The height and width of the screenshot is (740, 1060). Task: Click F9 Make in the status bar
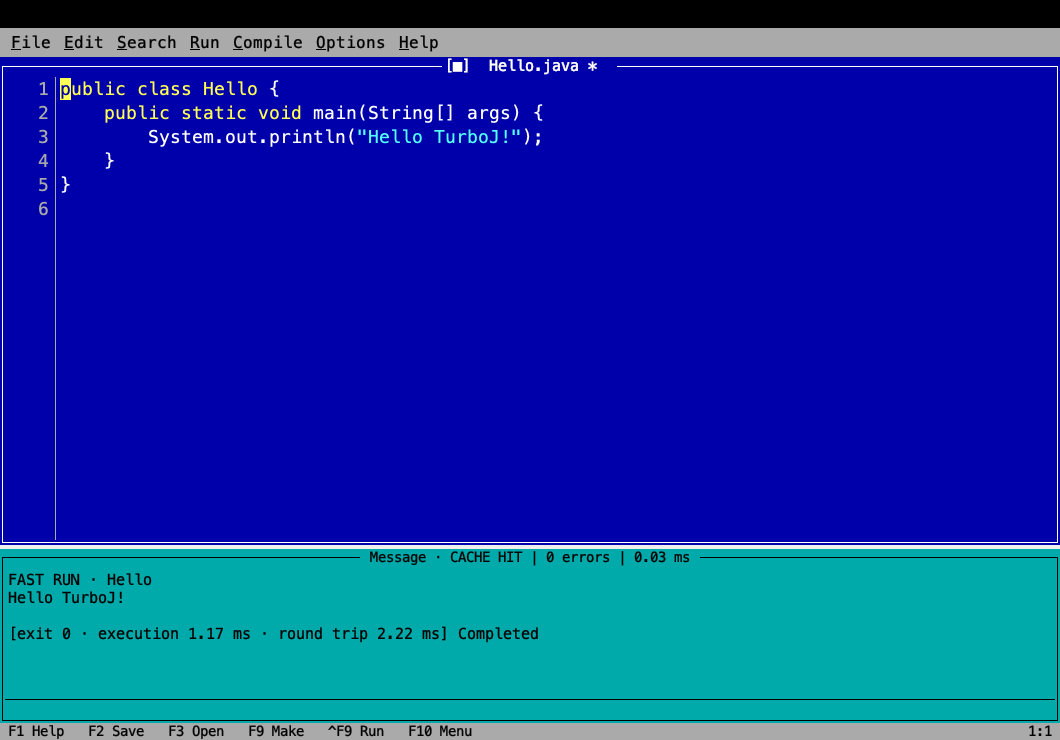[276, 731]
